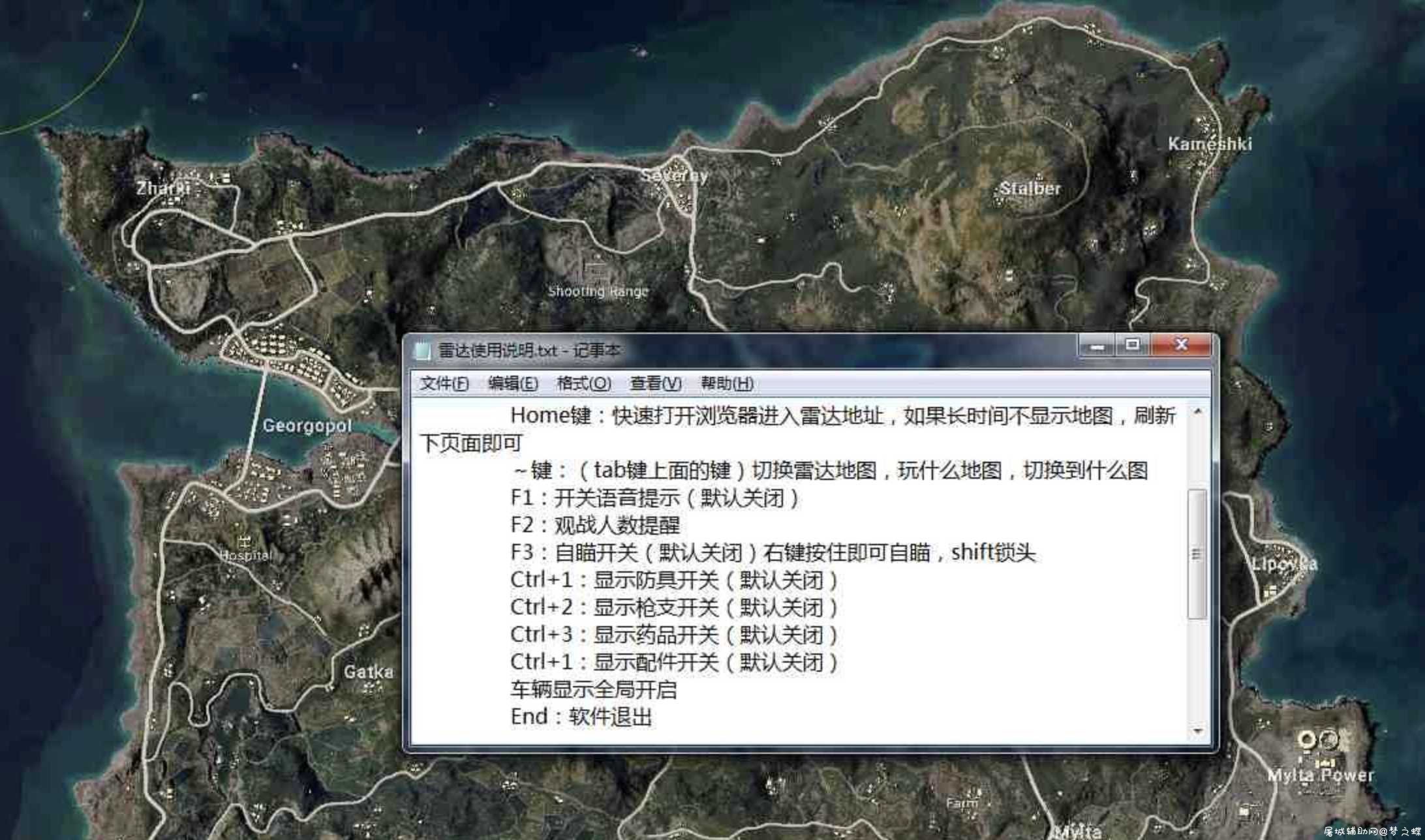Click the line 'Ctrl+1：显示配件开关'

tap(674, 662)
